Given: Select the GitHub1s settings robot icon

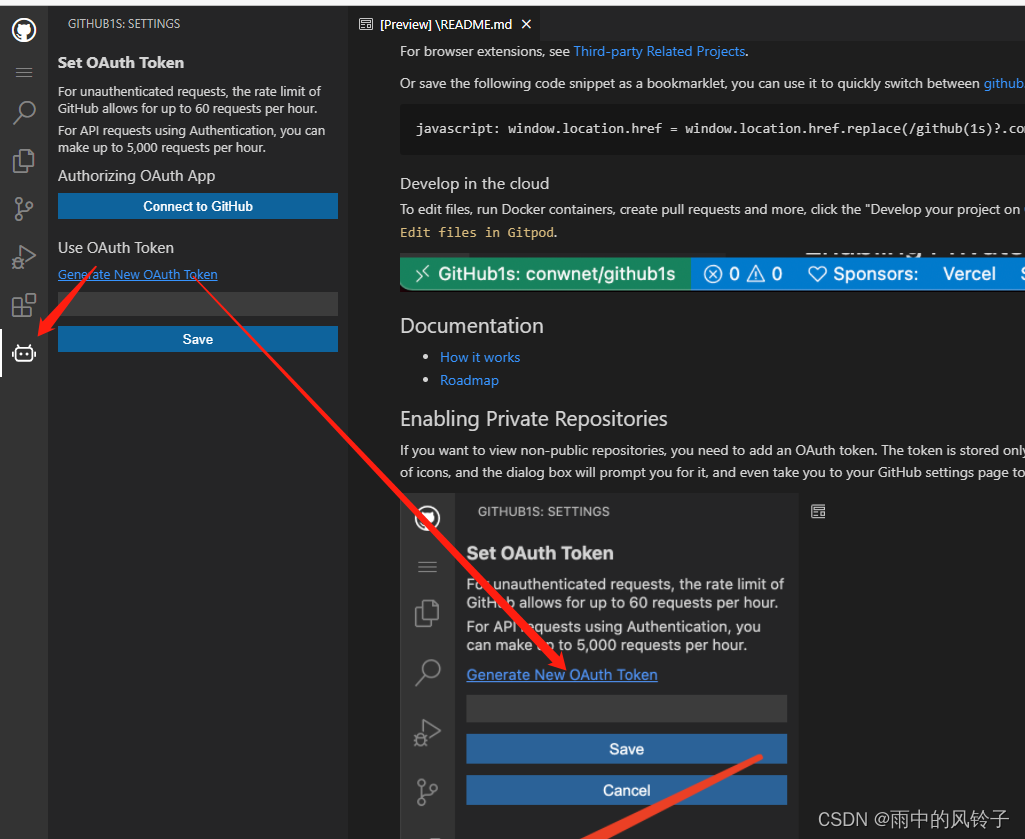Looking at the screenshot, I should click(24, 353).
